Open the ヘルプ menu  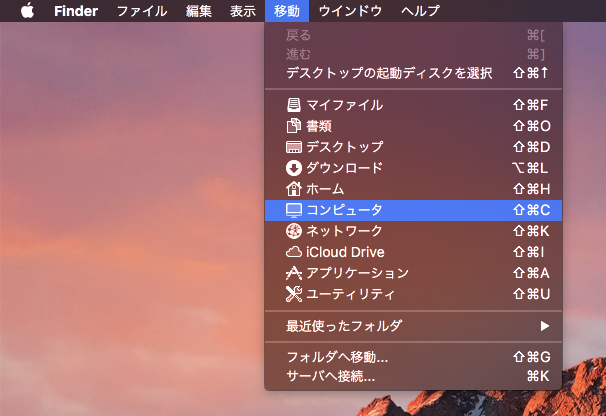(x=420, y=11)
